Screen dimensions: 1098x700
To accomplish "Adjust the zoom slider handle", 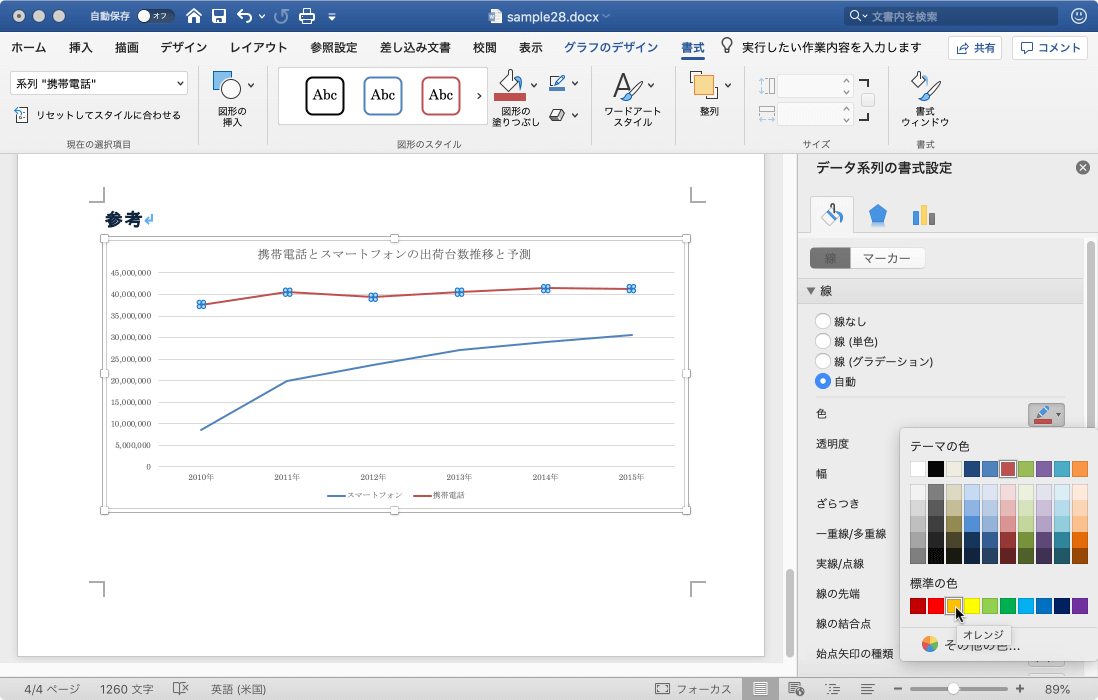I will (953, 689).
